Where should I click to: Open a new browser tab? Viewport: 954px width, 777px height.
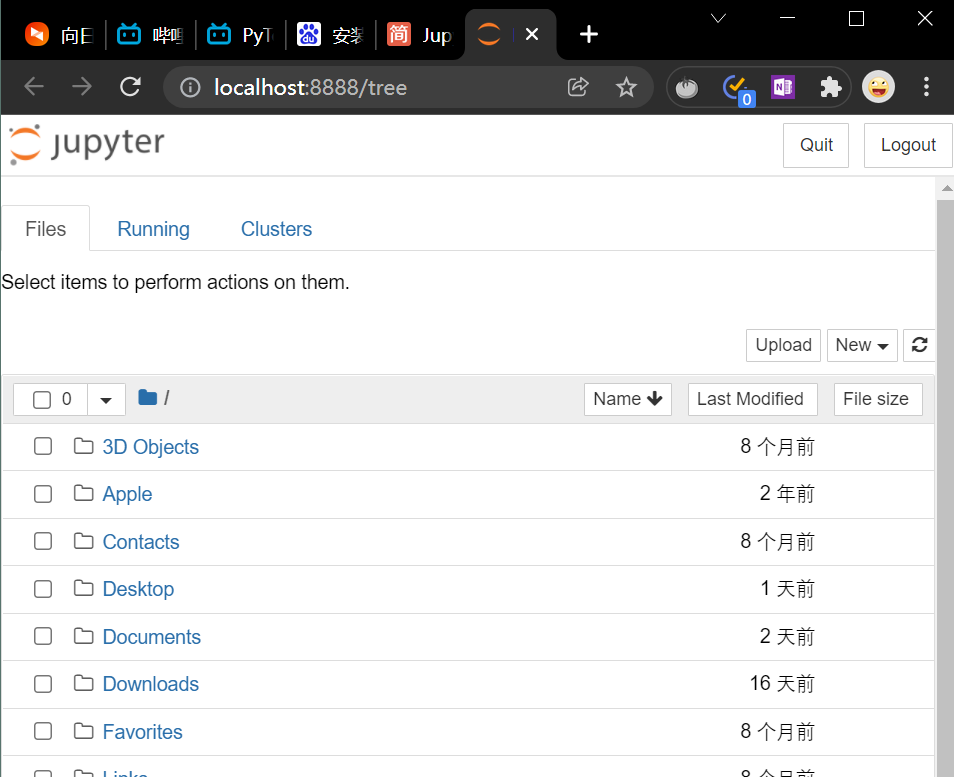[588, 34]
